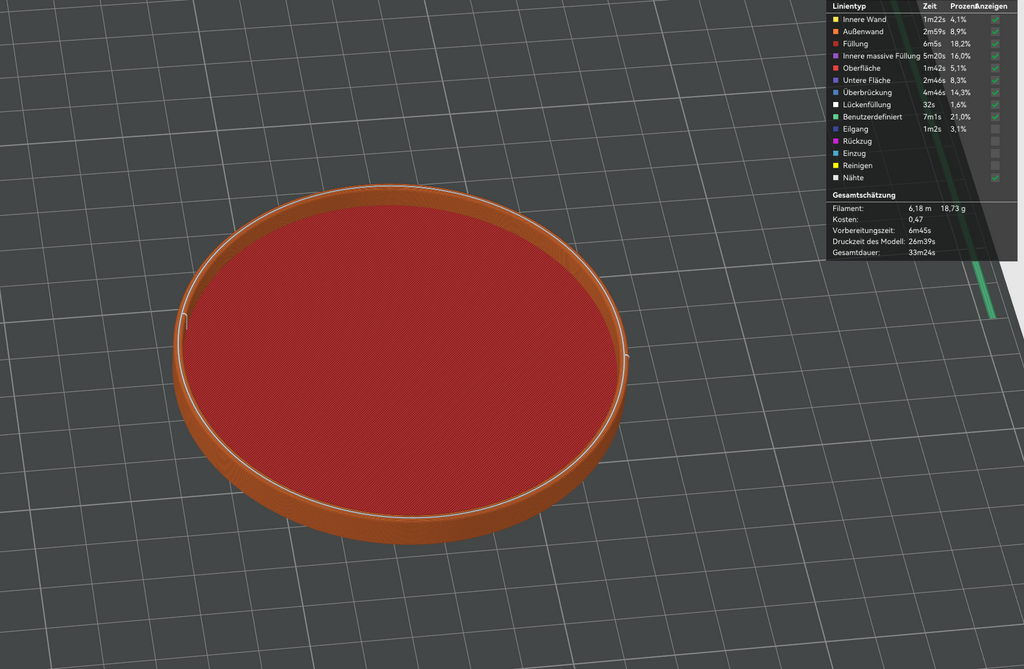Click the 18,2% Füllung percentage

click(x=960, y=44)
